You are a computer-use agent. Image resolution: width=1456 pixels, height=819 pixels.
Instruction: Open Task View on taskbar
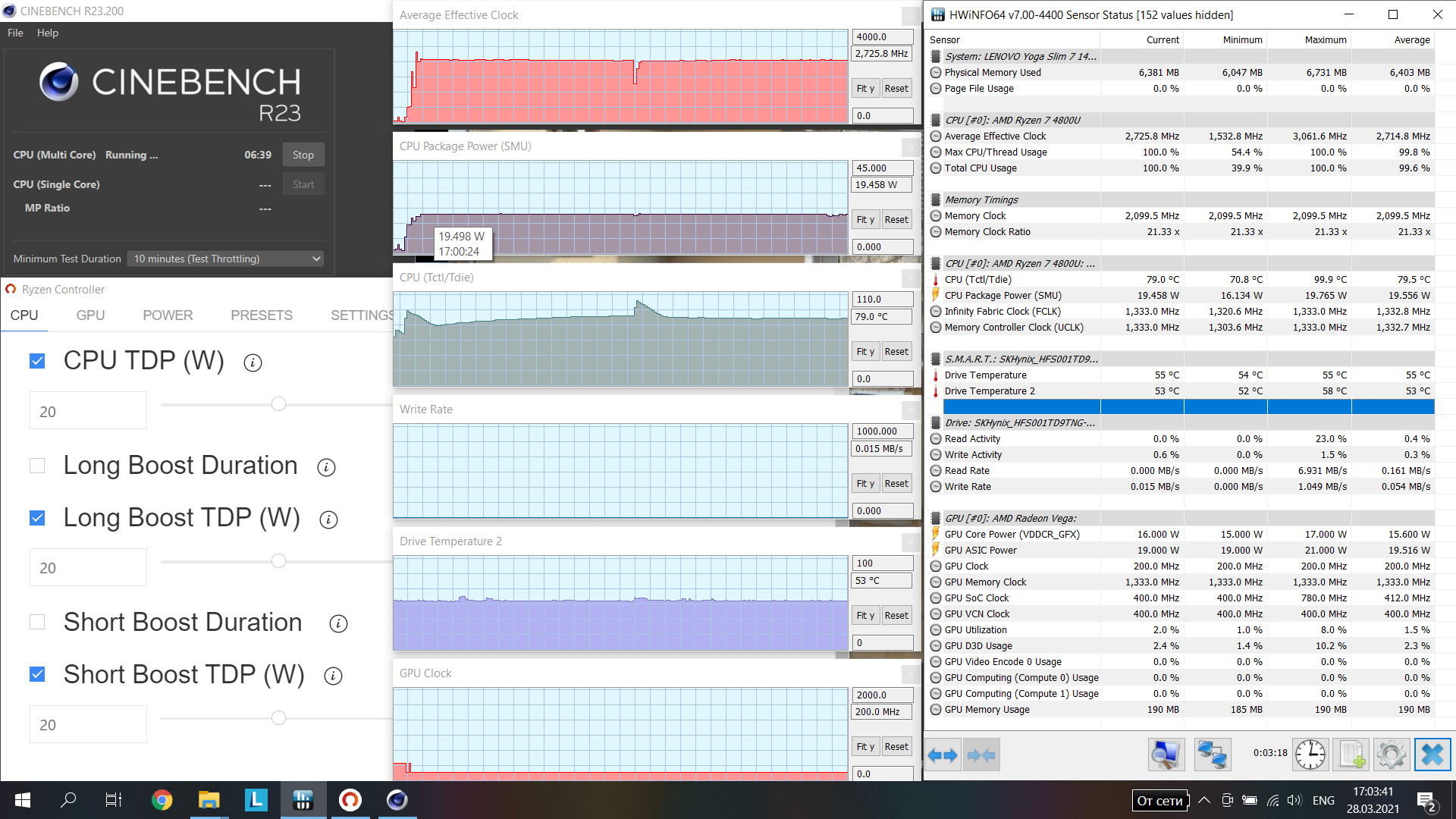(114, 800)
